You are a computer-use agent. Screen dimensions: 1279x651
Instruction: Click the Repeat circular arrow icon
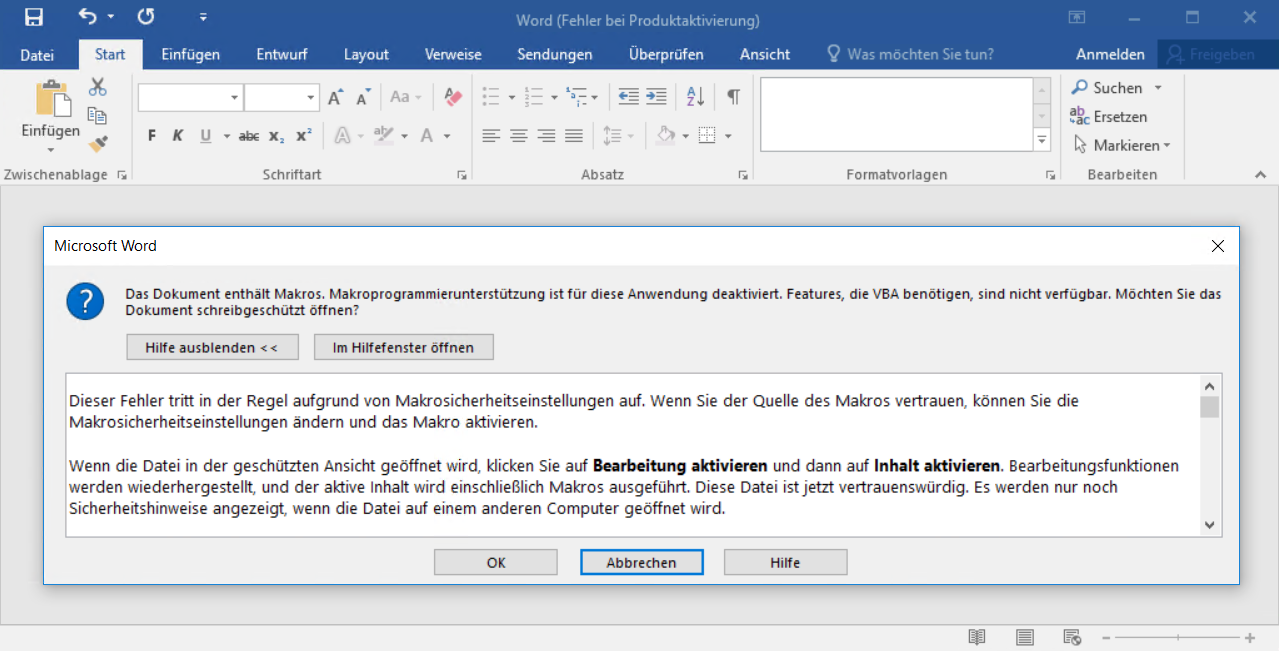point(146,17)
